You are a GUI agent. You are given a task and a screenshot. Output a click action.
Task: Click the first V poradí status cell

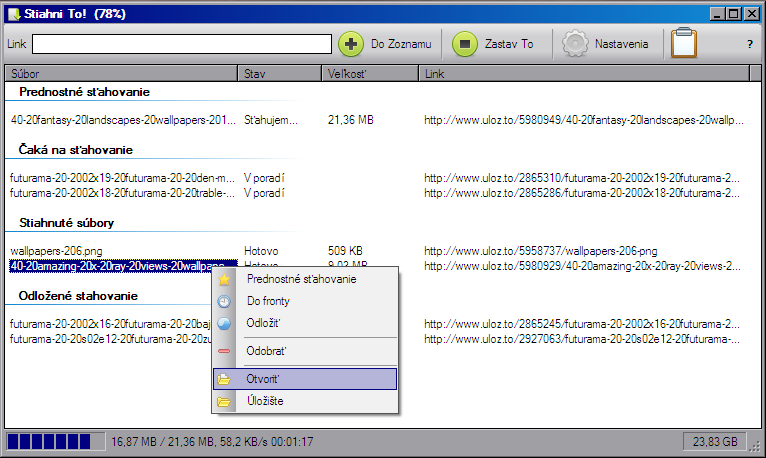(x=264, y=178)
